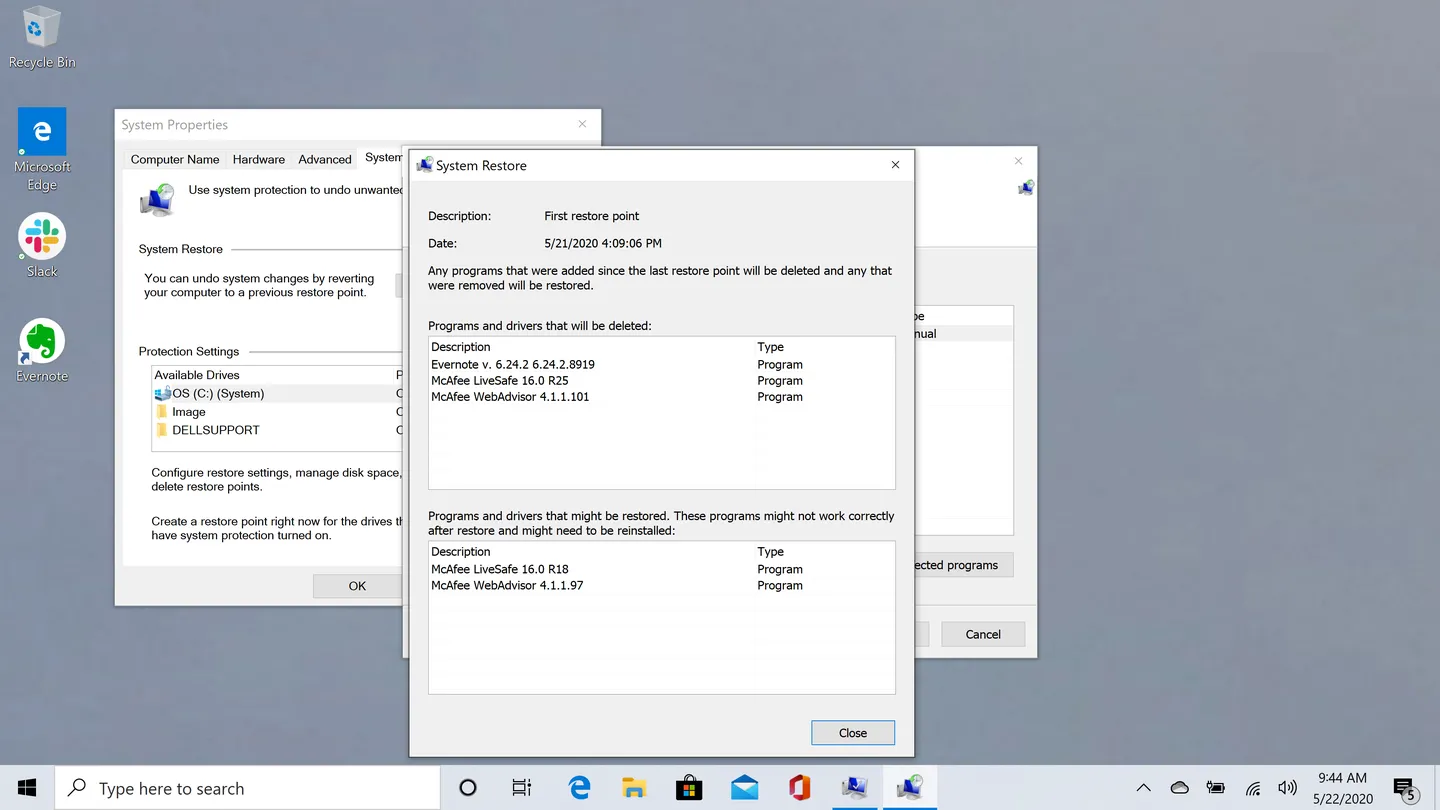Select the OS (C:) (System) drive
Image resolution: width=1440 pixels, height=810 pixels.
(x=278, y=394)
